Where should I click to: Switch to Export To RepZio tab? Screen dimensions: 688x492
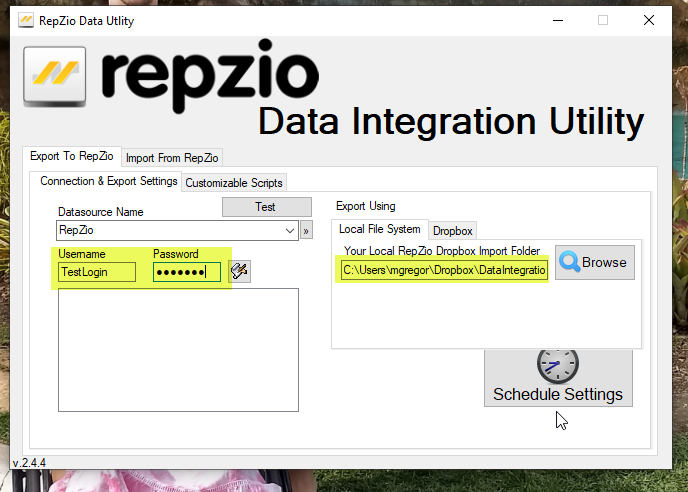click(72, 156)
